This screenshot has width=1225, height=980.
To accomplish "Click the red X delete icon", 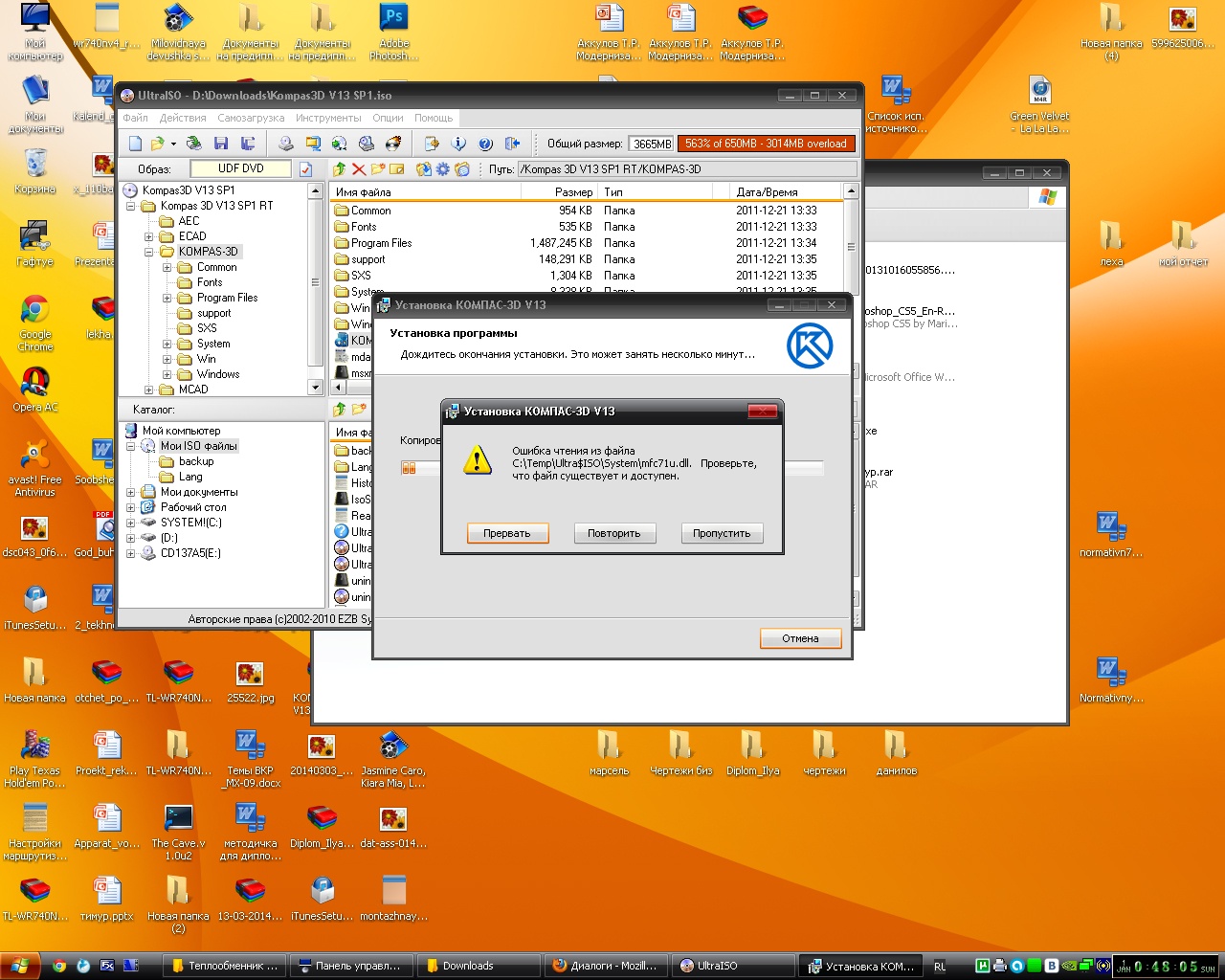I will [359, 169].
